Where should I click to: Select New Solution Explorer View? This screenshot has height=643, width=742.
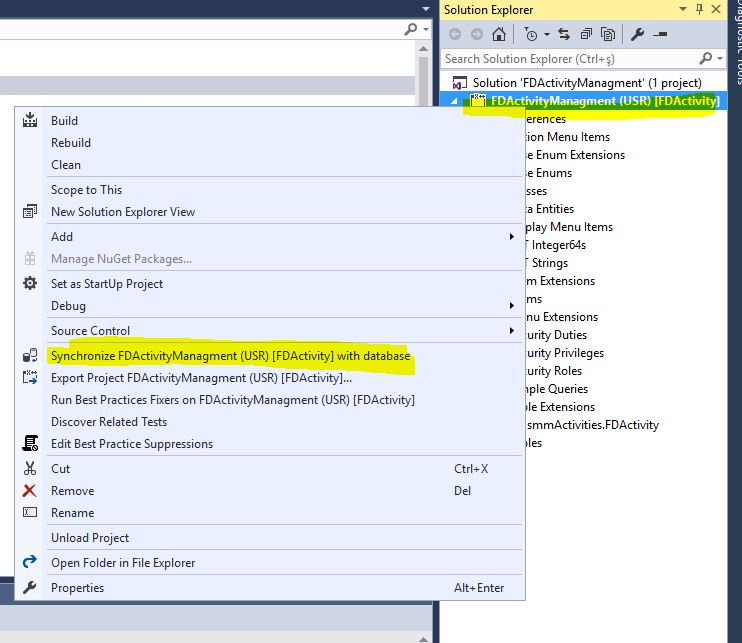pyautogui.click(x=123, y=211)
